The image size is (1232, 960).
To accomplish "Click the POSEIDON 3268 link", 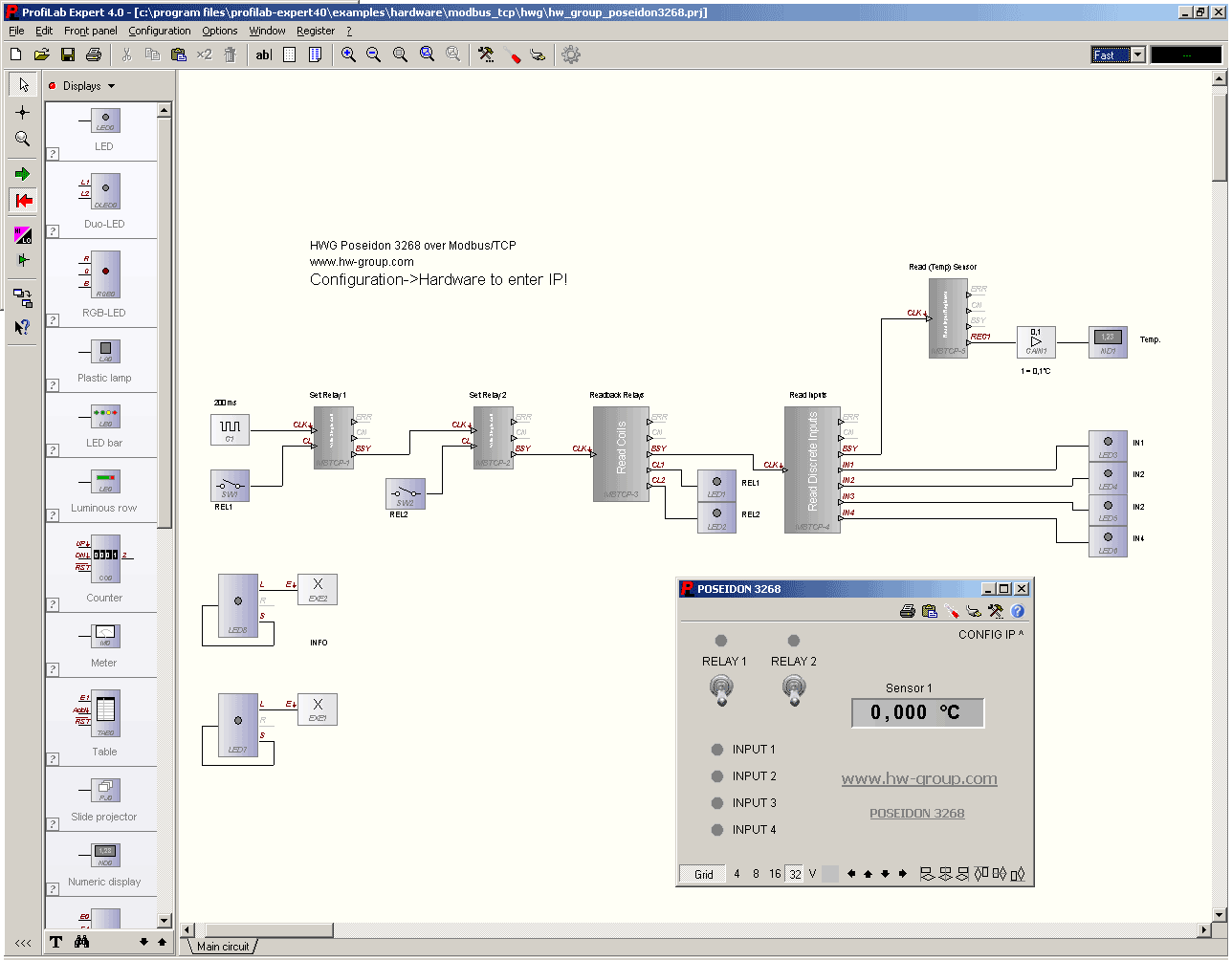I will click(917, 814).
